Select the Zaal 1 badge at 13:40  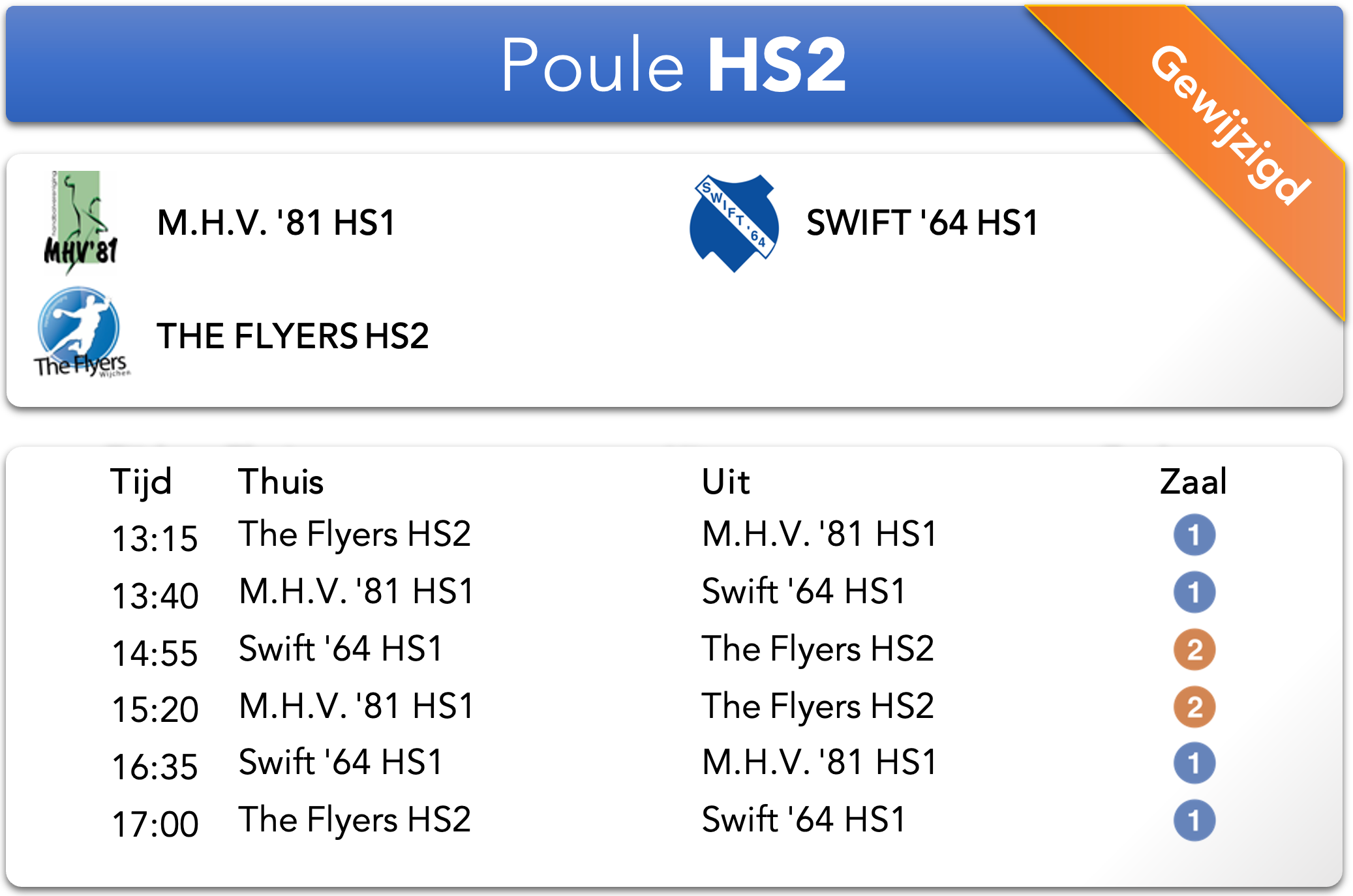coord(1194,592)
